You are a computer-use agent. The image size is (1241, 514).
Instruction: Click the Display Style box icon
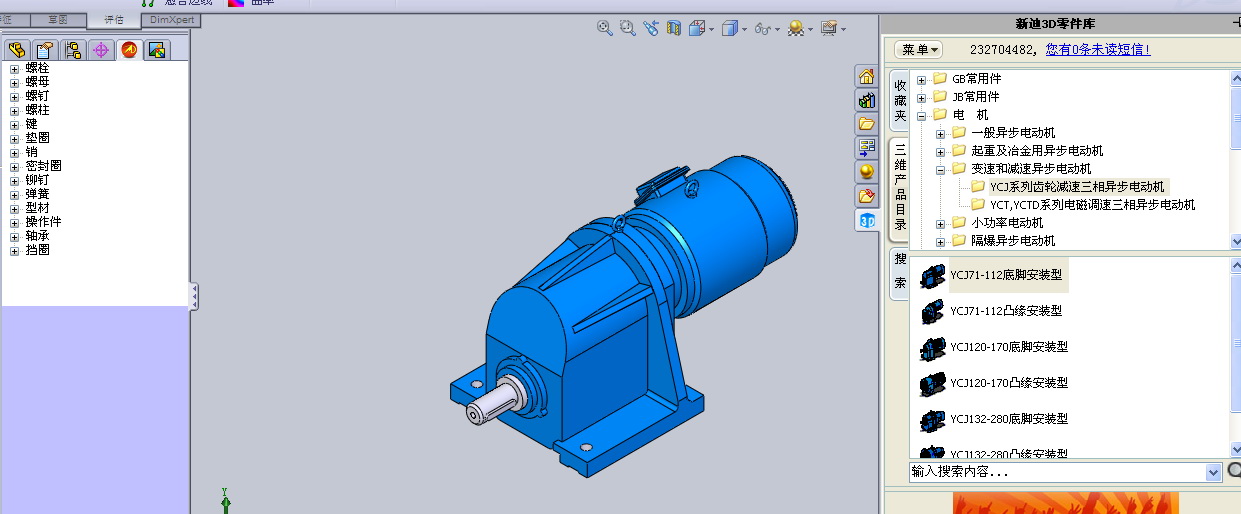(x=730, y=28)
